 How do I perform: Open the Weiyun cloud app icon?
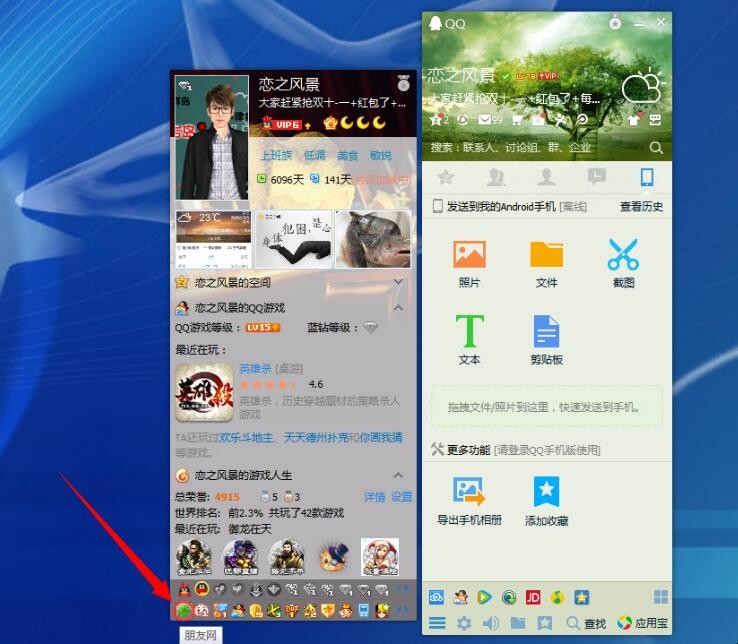436,597
